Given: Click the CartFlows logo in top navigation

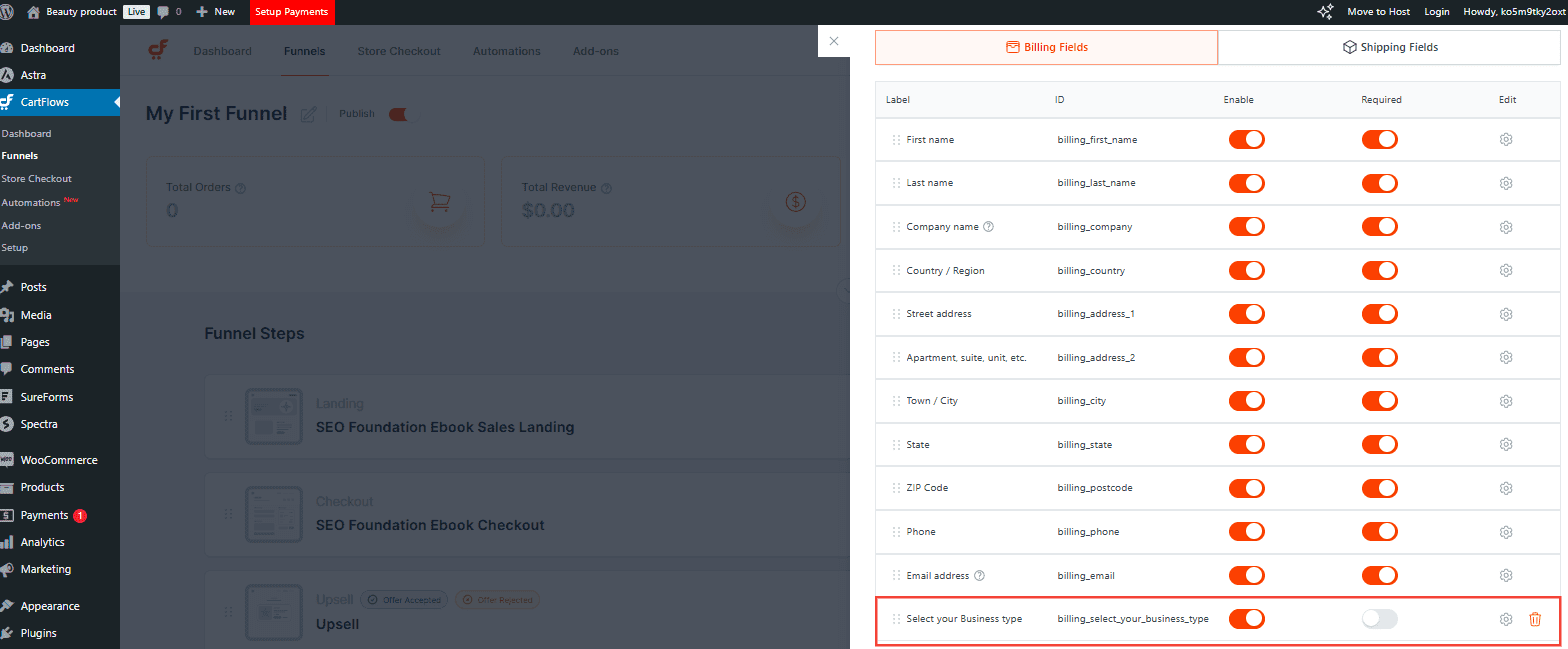Looking at the screenshot, I should (x=158, y=51).
